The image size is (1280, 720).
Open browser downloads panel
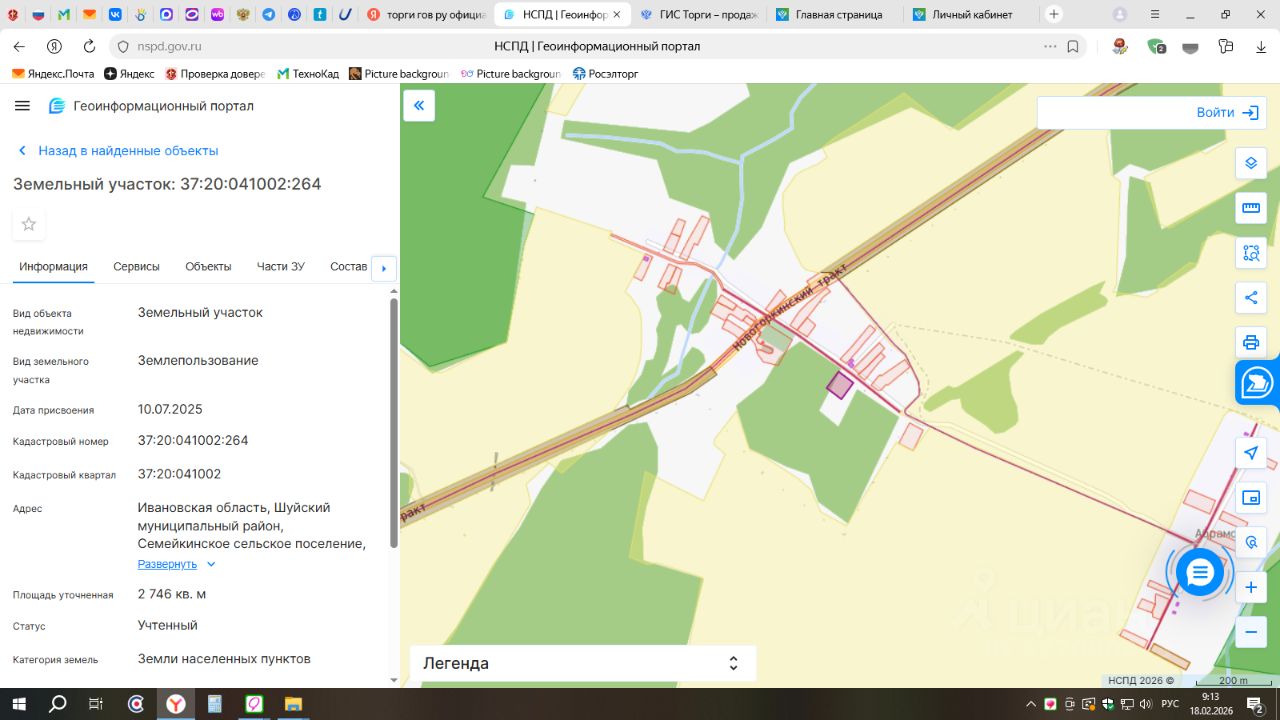(1259, 47)
